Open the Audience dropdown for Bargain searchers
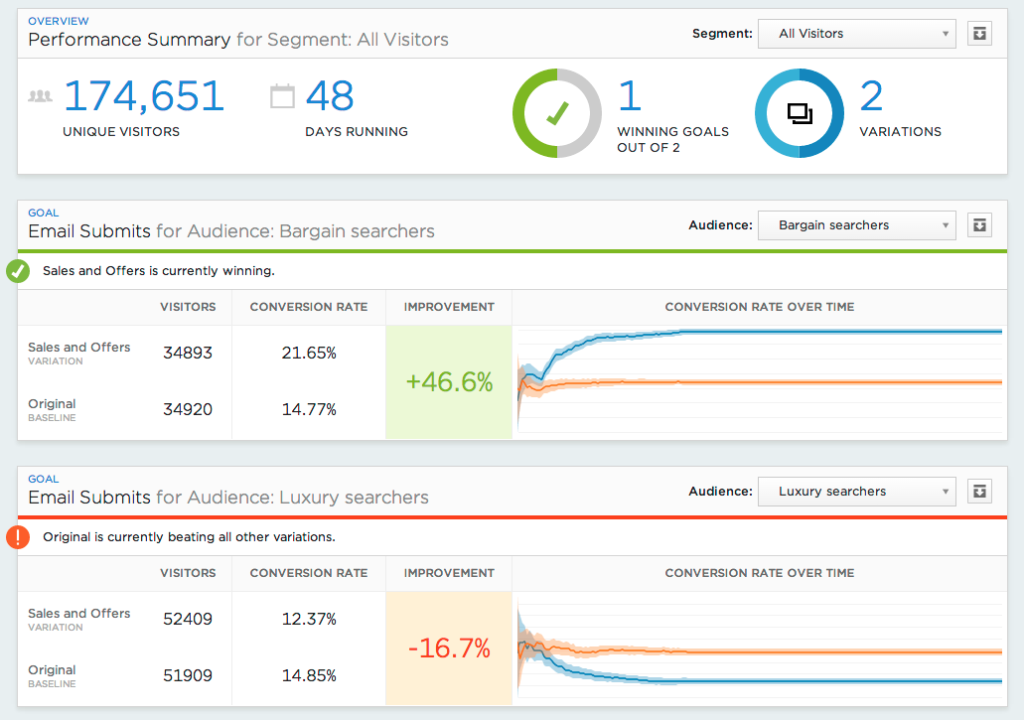1024x720 pixels. pyautogui.click(x=856, y=225)
